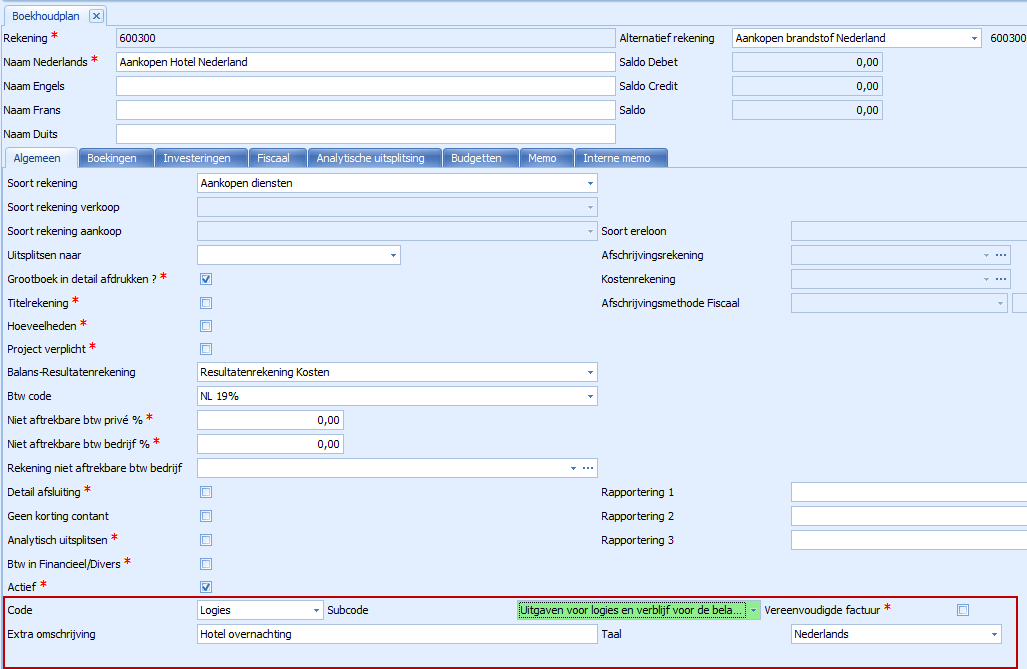The image size is (1027, 669).
Task: Expand the Soort rekening dropdown
Action: pos(590,183)
